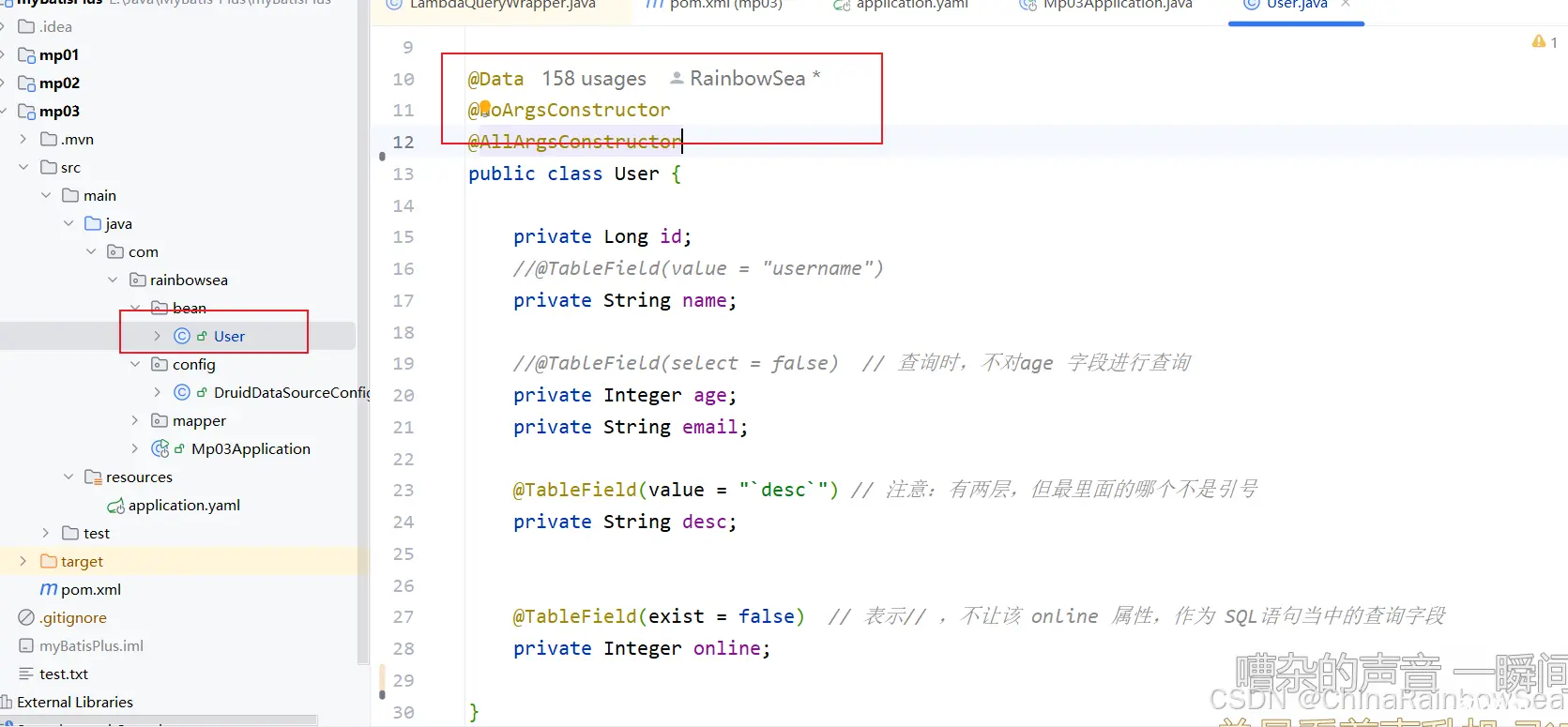Switch to application.yaml editor tab
Screen dimensions: 1568x727
(x=912, y=5)
